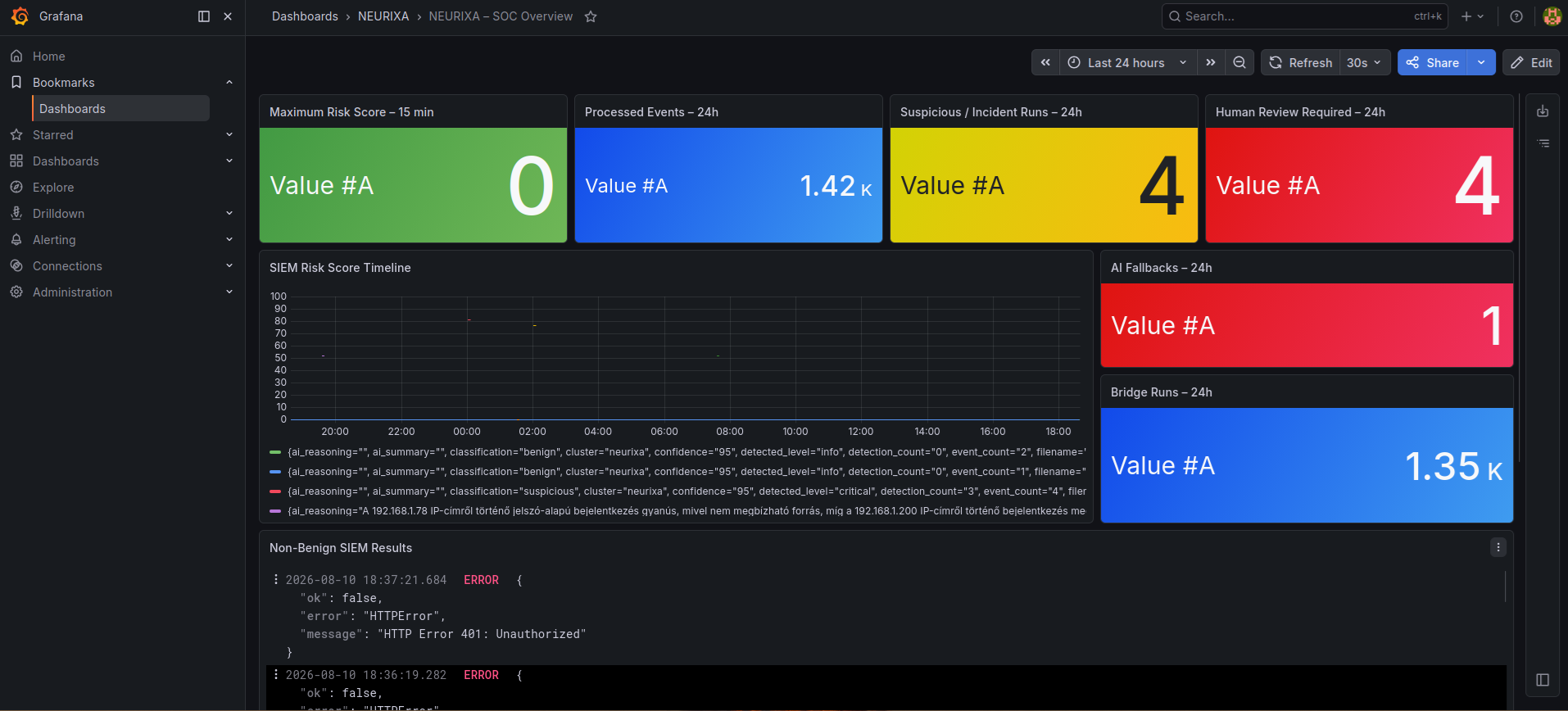Edit the dashboard
Image resolution: width=1568 pixels, height=711 pixels.
coord(1530,62)
